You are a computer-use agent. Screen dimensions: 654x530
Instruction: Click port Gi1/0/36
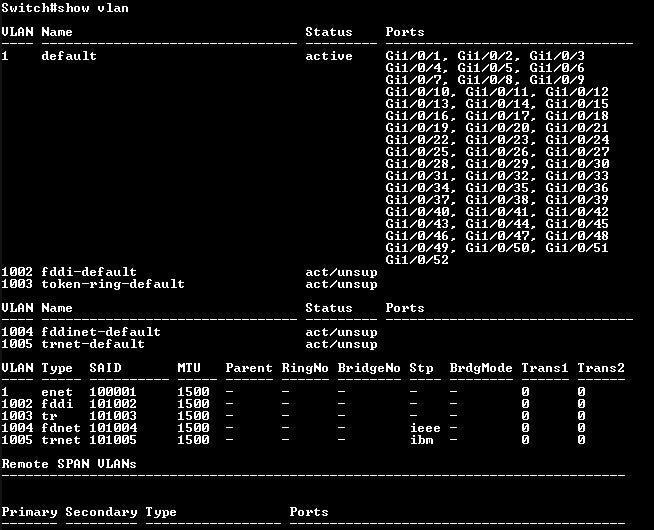[577, 188]
